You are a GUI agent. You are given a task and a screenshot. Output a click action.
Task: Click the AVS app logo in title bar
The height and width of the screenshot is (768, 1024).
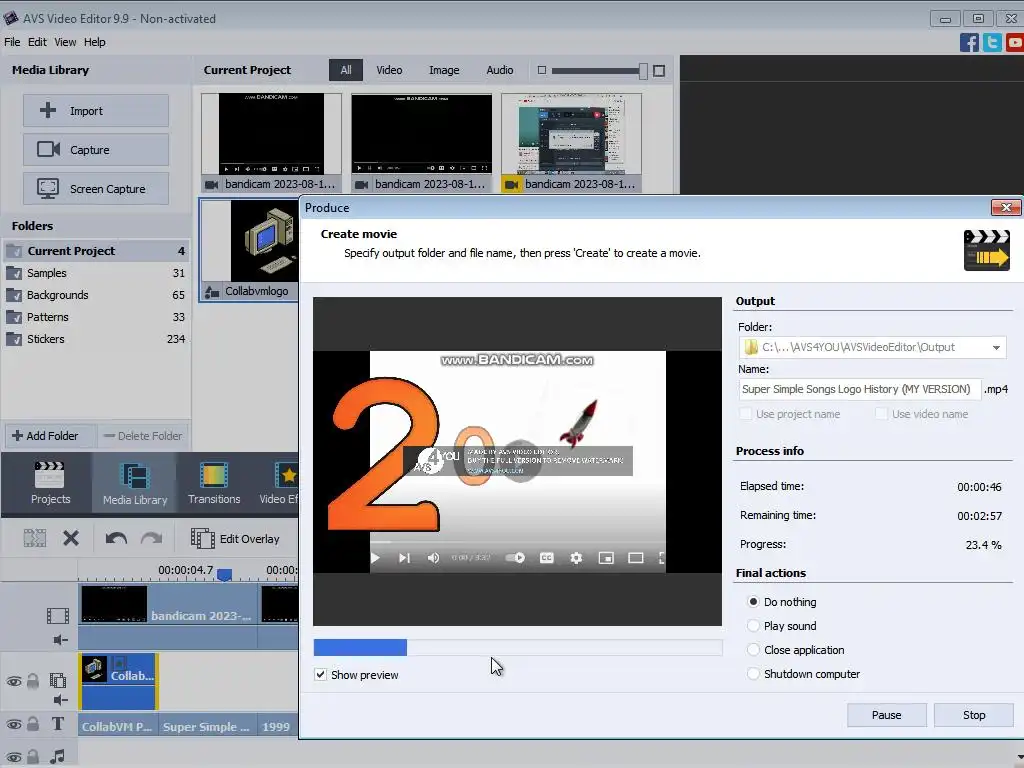[x=10, y=18]
